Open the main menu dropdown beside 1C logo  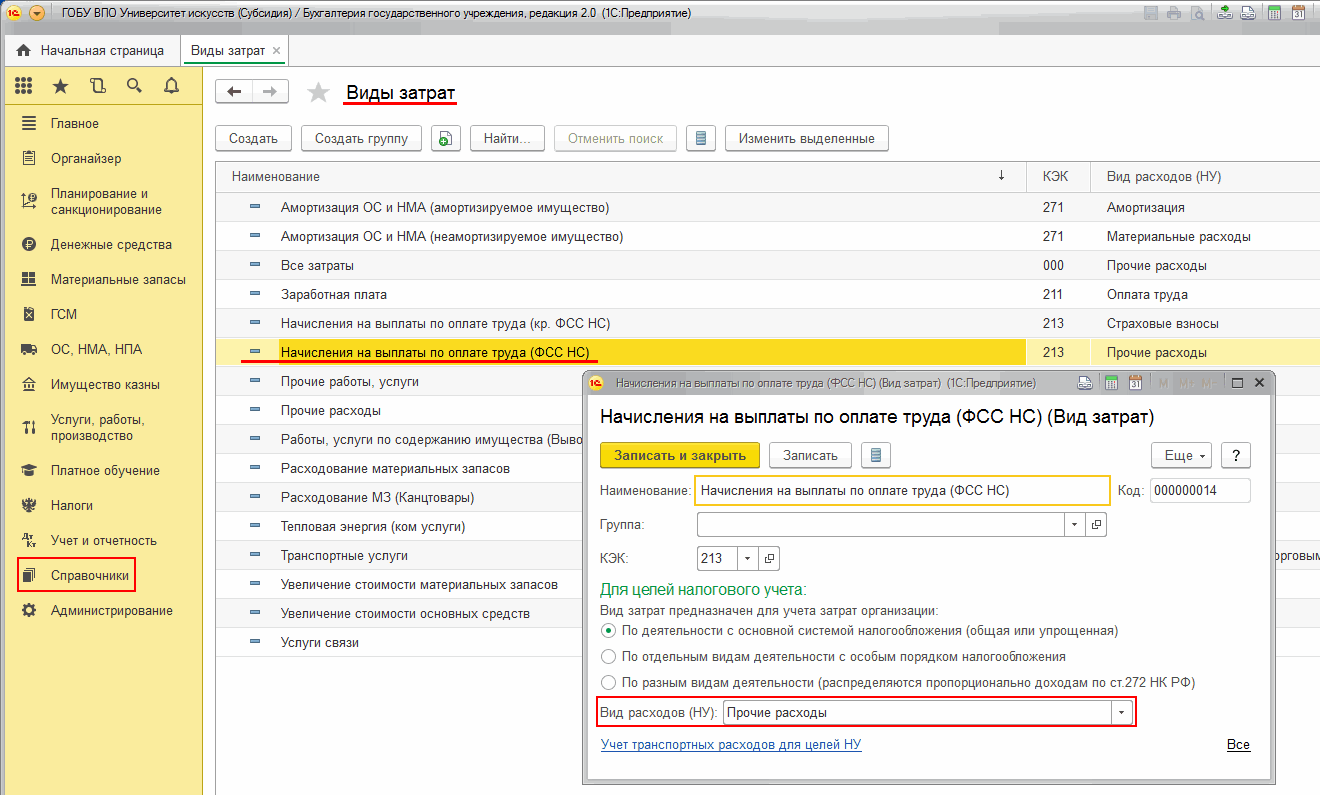(x=37, y=13)
